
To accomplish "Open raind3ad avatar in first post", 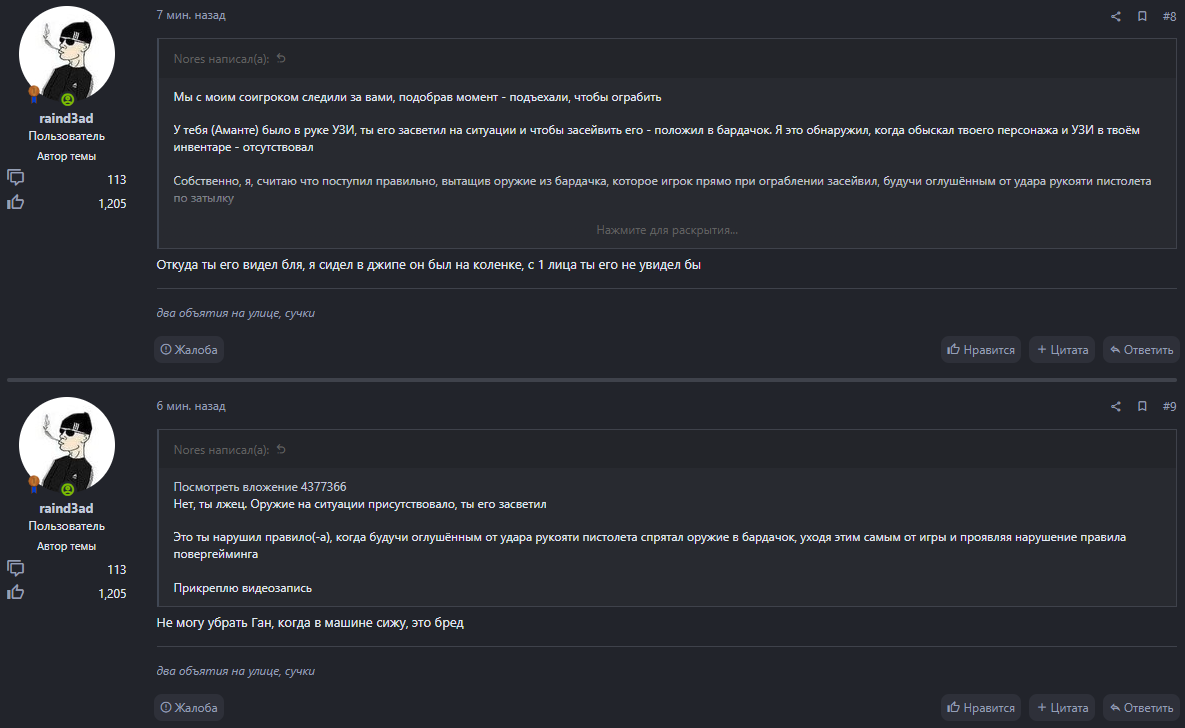I will point(67,58).
